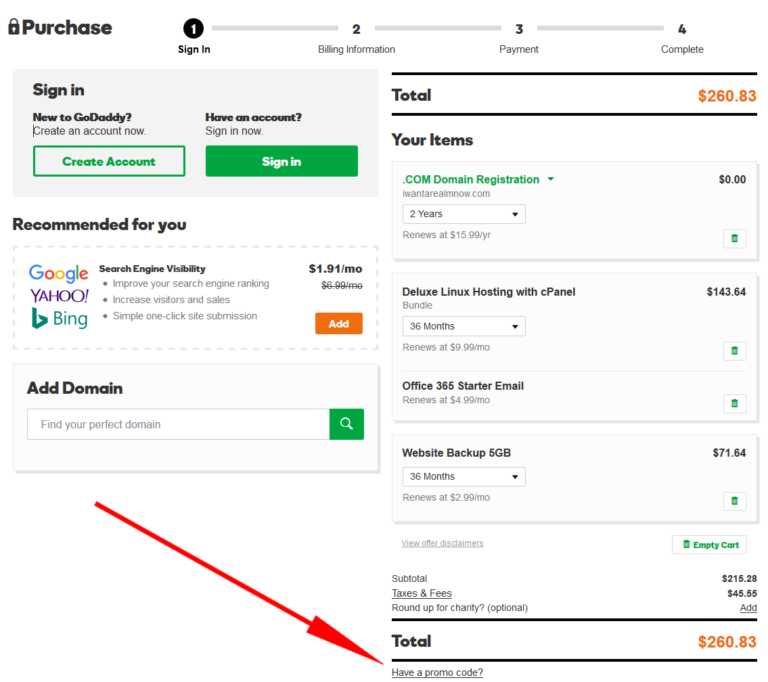Click the Google Yahoo Bing logos

59,296
